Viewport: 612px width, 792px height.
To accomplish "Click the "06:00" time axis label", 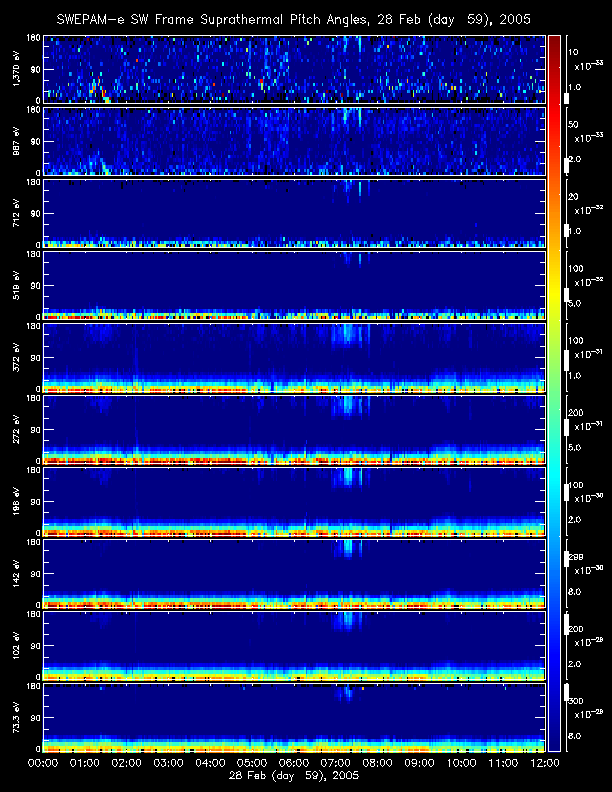I will coord(294,763).
